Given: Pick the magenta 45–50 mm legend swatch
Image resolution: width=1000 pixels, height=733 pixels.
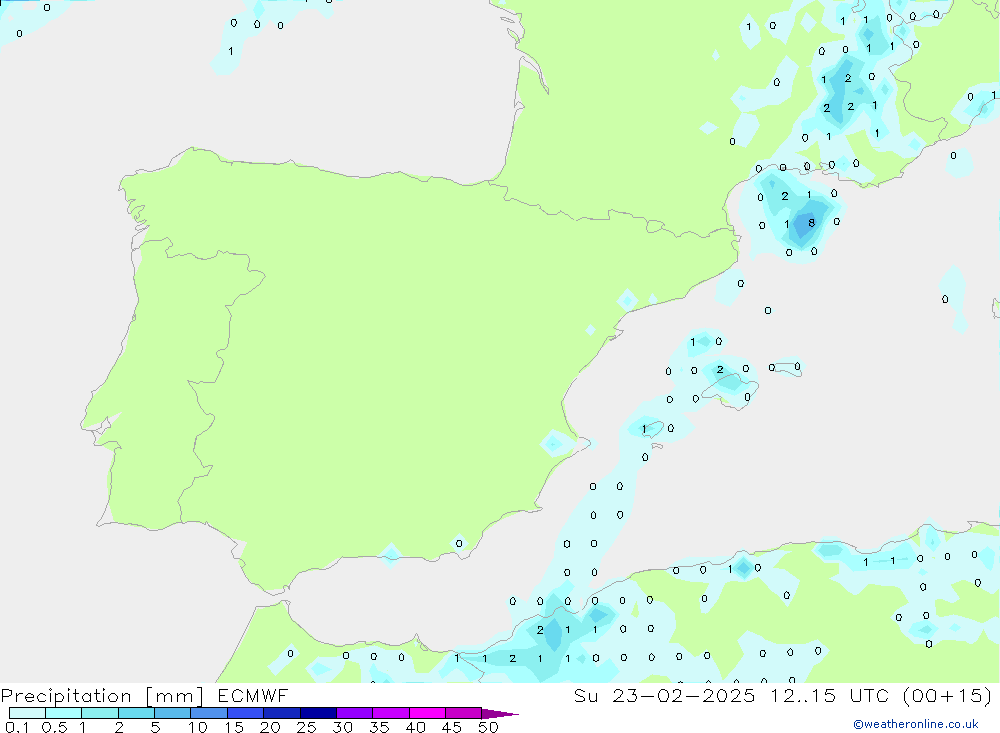Looking at the screenshot, I should (463, 713).
